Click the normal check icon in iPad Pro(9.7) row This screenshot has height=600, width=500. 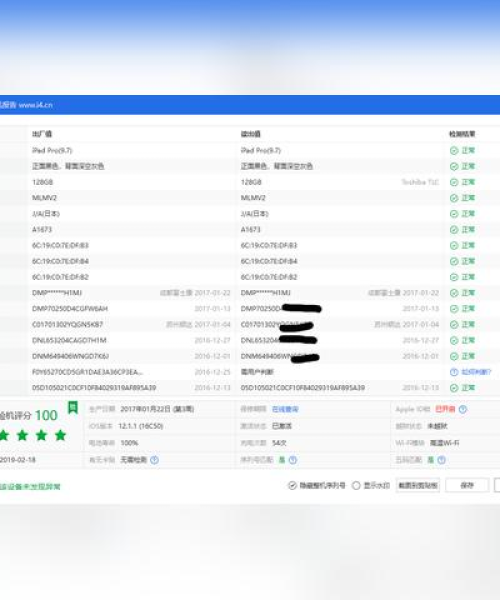(454, 151)
